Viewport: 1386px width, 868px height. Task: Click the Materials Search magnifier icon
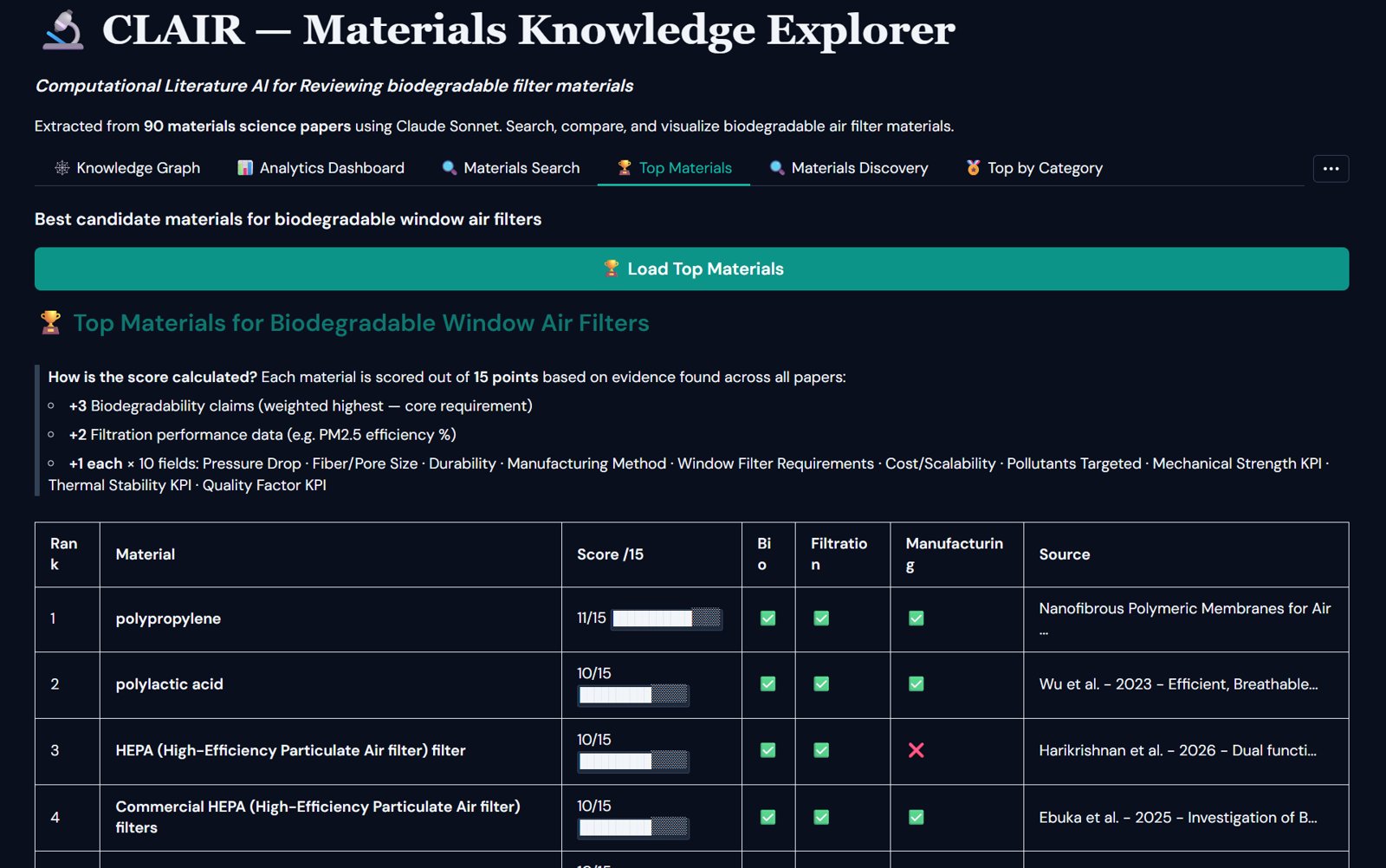pos(450,168)
